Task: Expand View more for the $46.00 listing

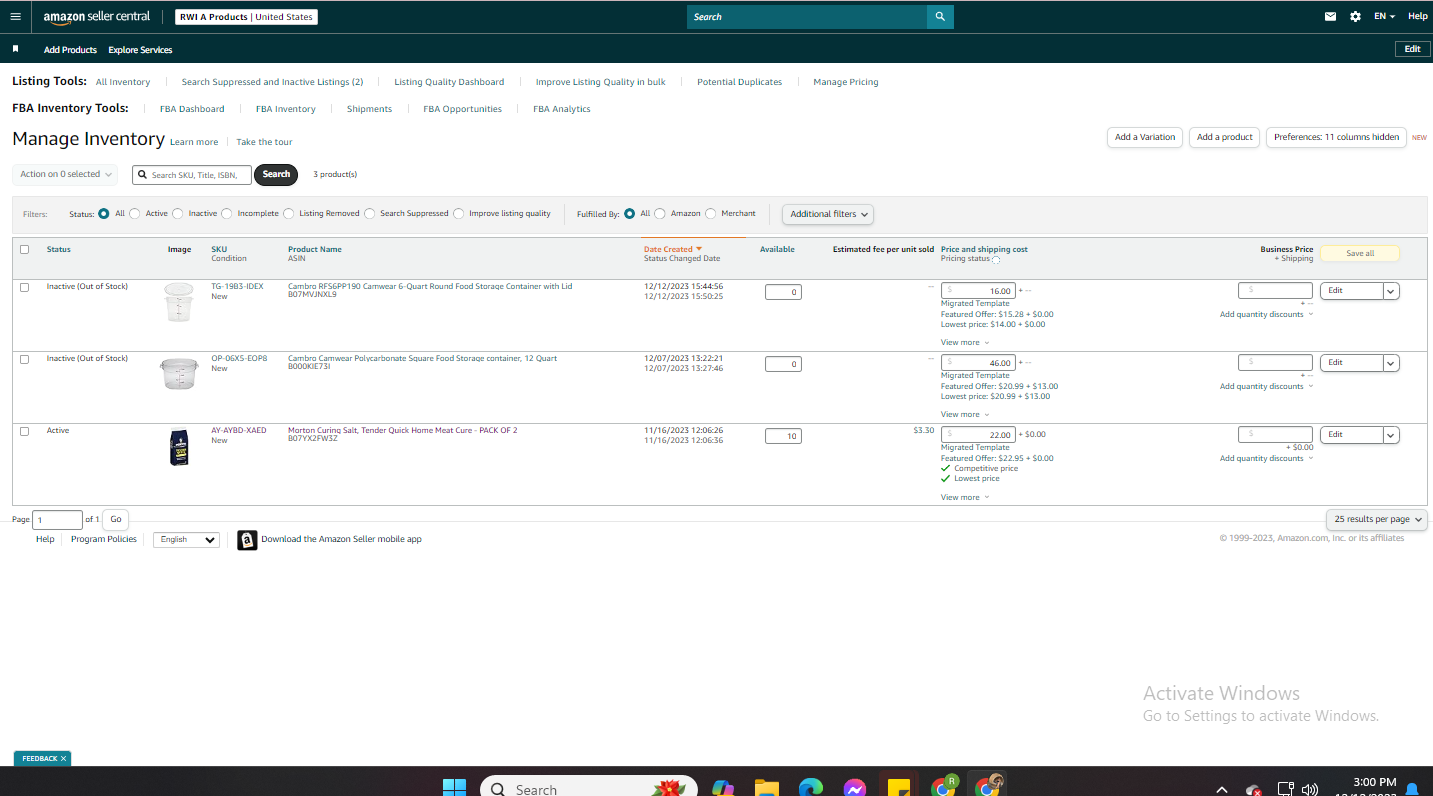Action: pos(965,415)
